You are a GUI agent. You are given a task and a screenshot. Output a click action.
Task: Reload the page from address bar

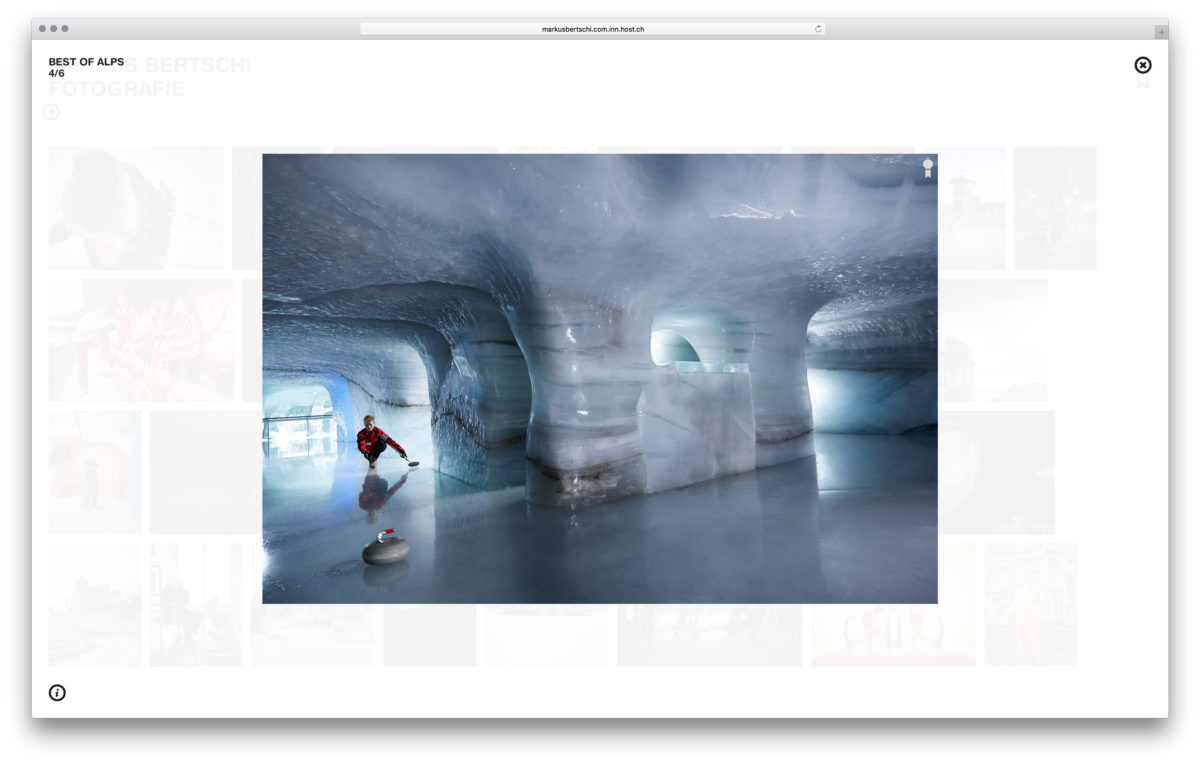coord(818,29)
